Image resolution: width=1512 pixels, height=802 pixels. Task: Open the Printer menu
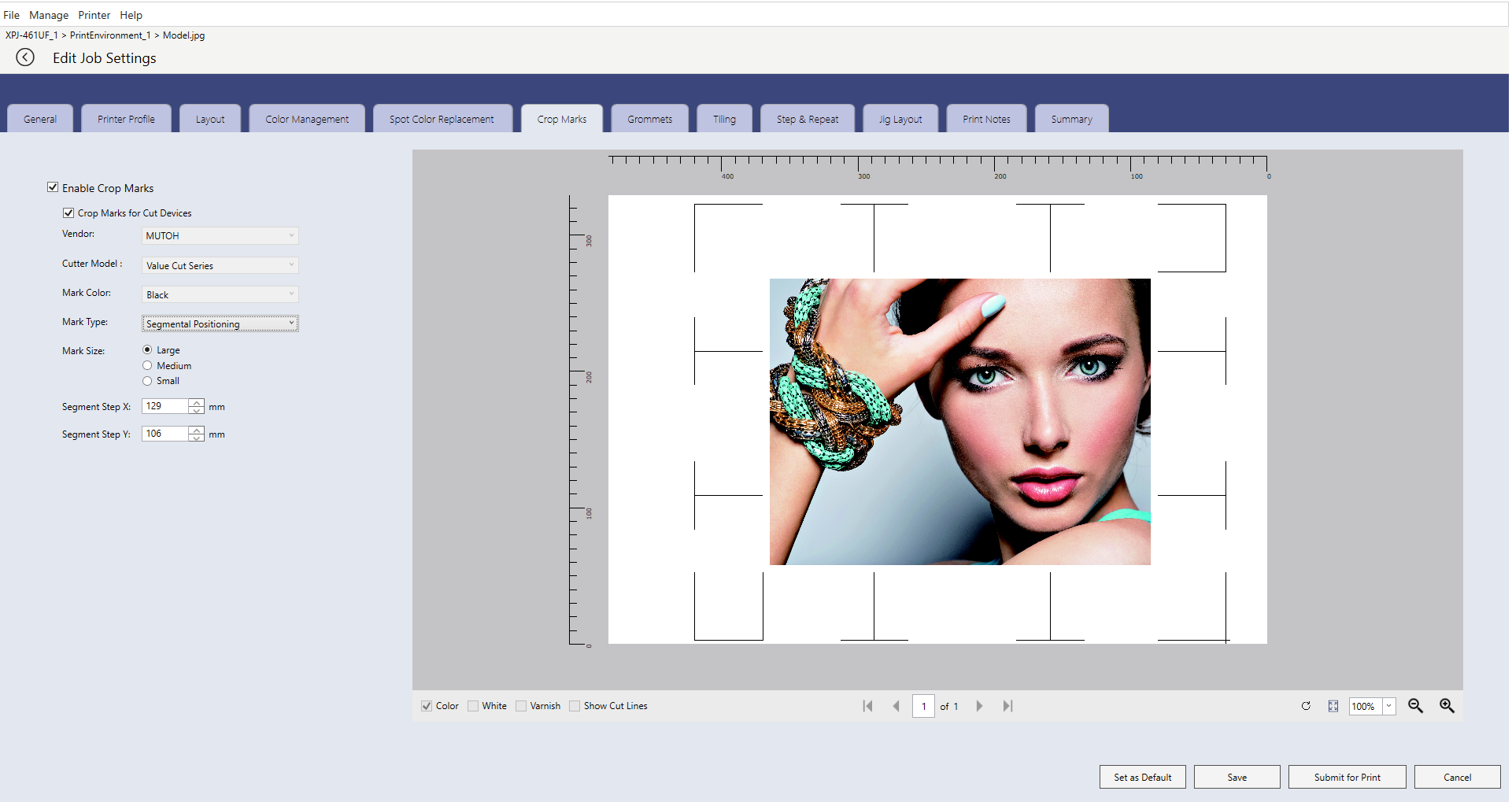[x=94, y=14]
